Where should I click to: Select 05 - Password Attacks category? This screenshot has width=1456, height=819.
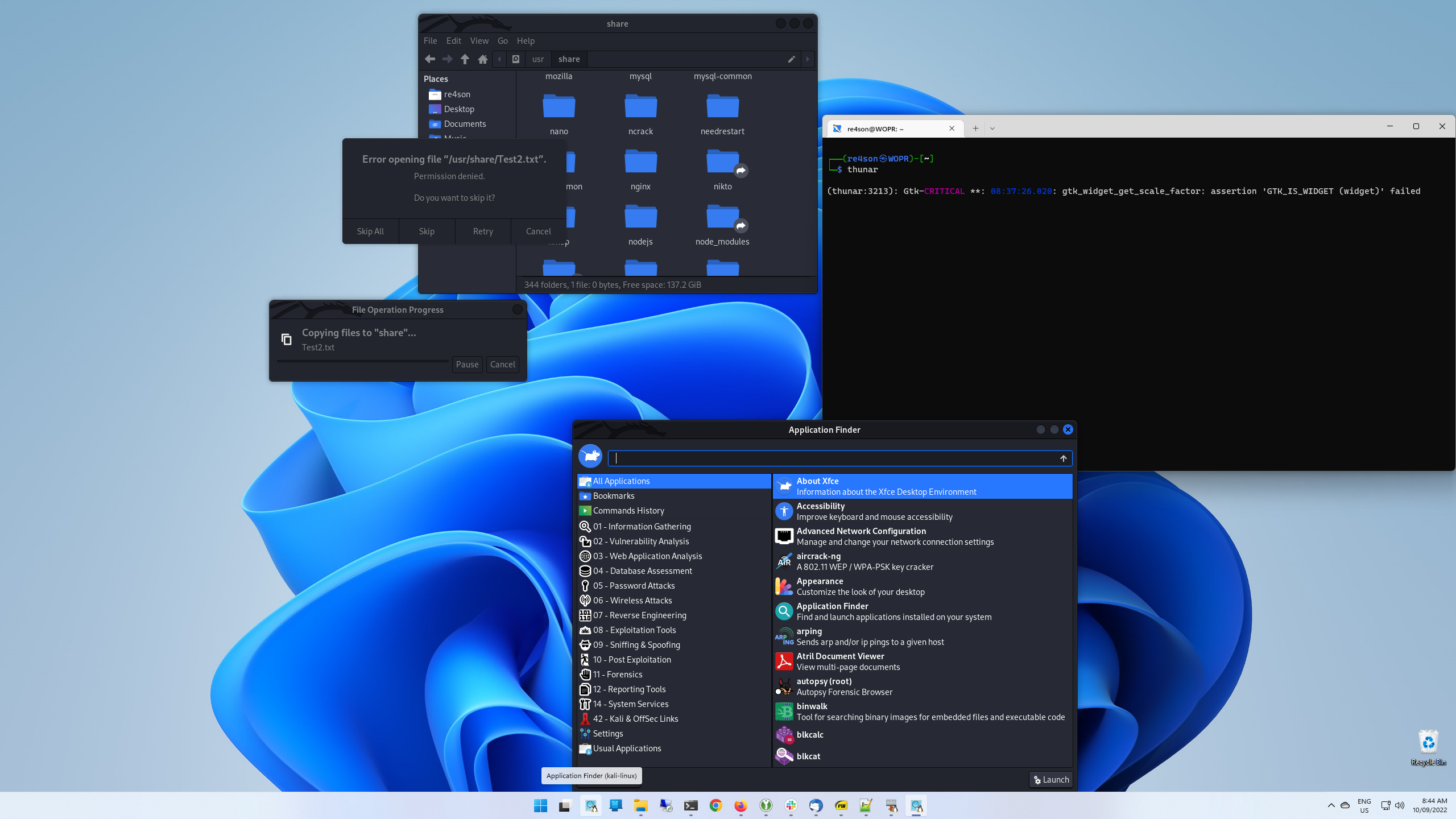click(x=634, y=586)
